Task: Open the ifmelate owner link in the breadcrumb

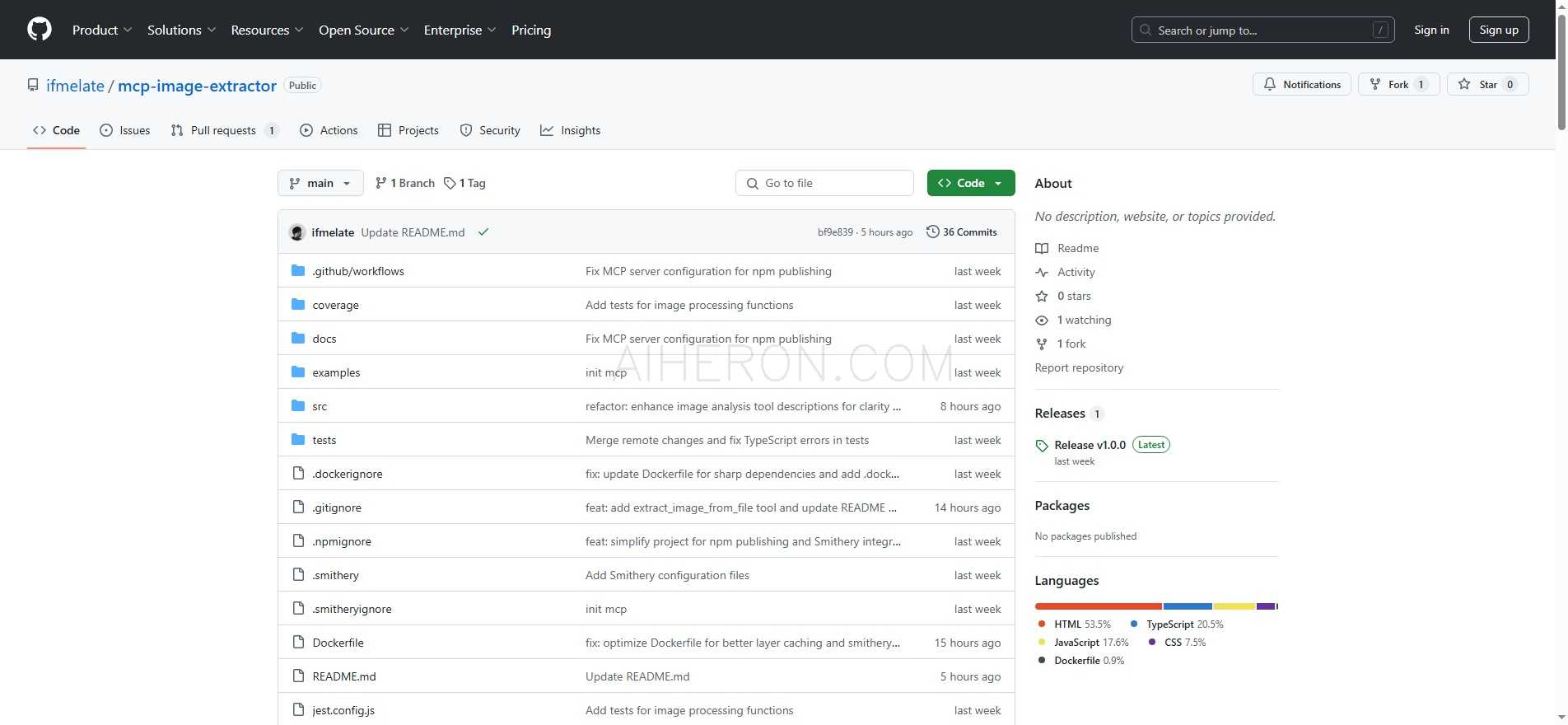Action: pos(75,86)
